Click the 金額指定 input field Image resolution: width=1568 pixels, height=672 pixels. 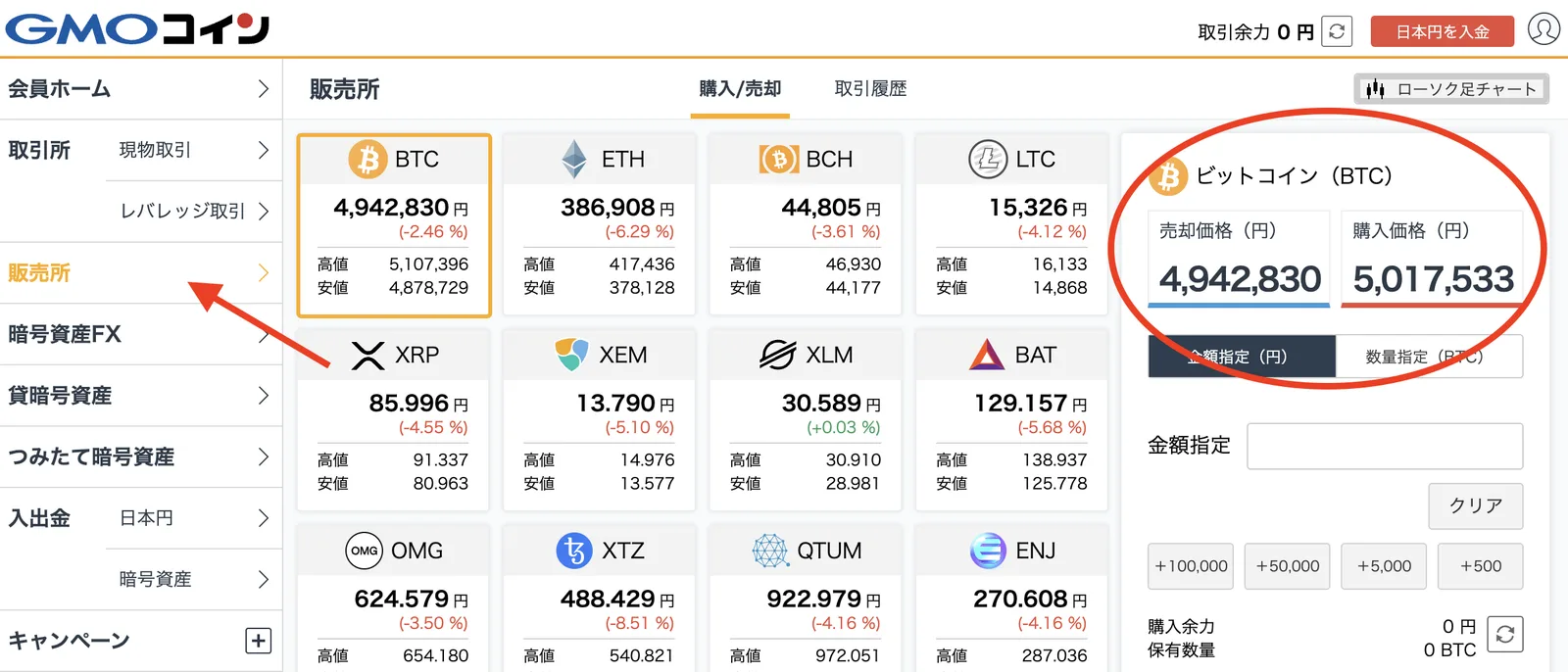pos(1385,446)
